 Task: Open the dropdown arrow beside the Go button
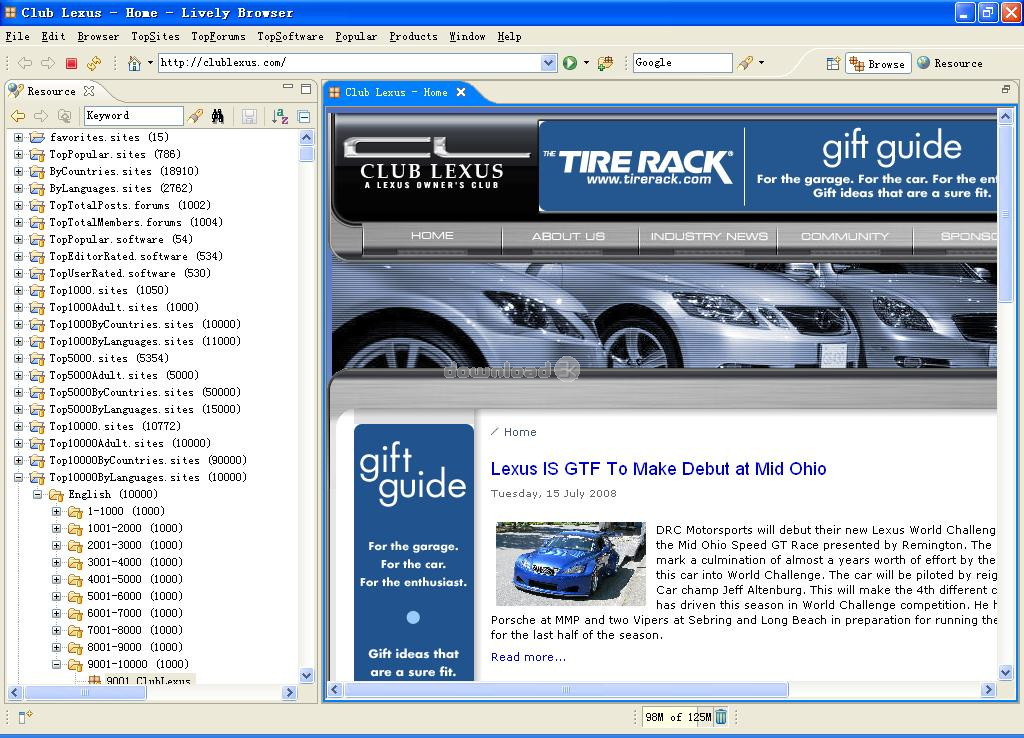tap(586, 63)
